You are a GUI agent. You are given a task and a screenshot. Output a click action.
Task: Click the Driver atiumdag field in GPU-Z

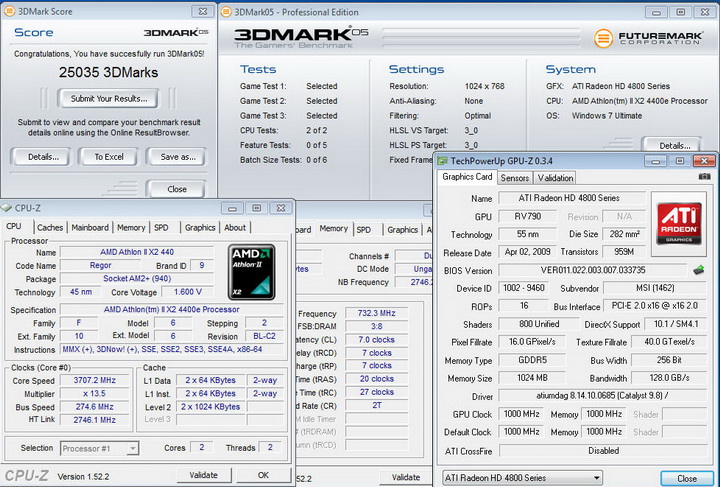pyautogui.click(x=602, y=395)
